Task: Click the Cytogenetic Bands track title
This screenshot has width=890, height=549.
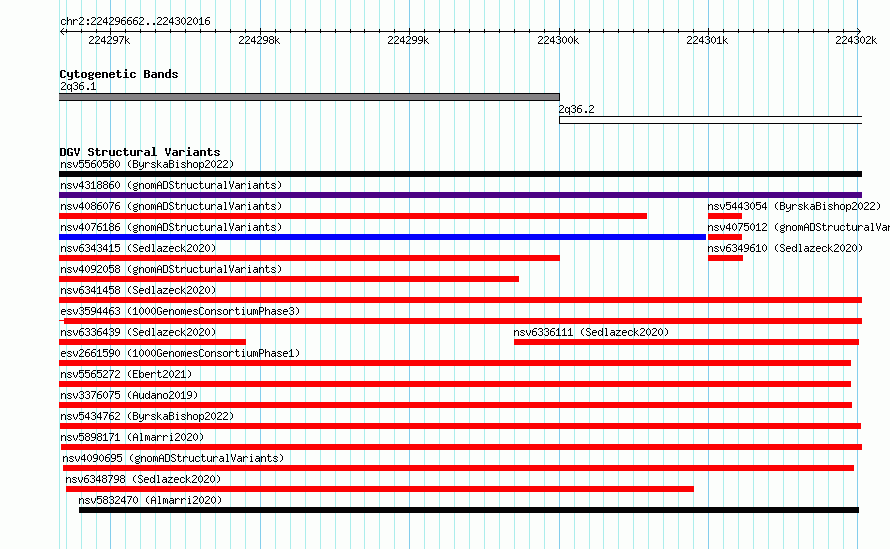Action: [x=119, y=74]
